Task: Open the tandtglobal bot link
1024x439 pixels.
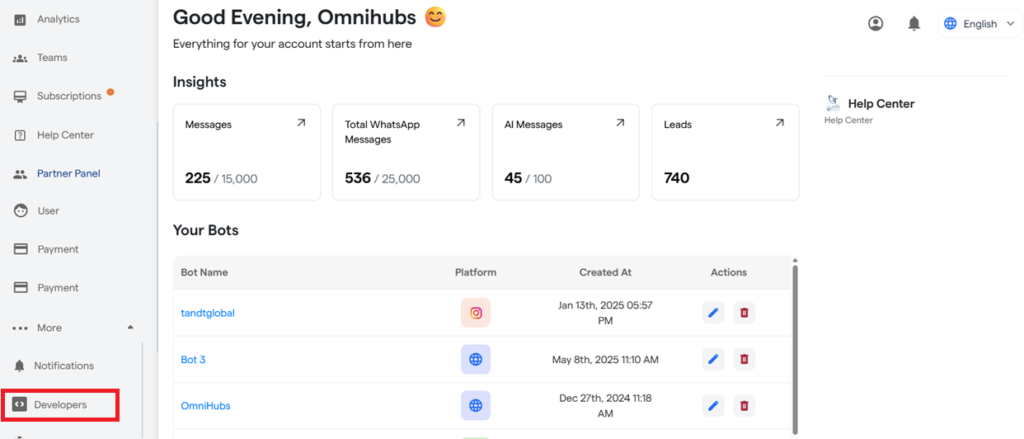Action: 207,313
